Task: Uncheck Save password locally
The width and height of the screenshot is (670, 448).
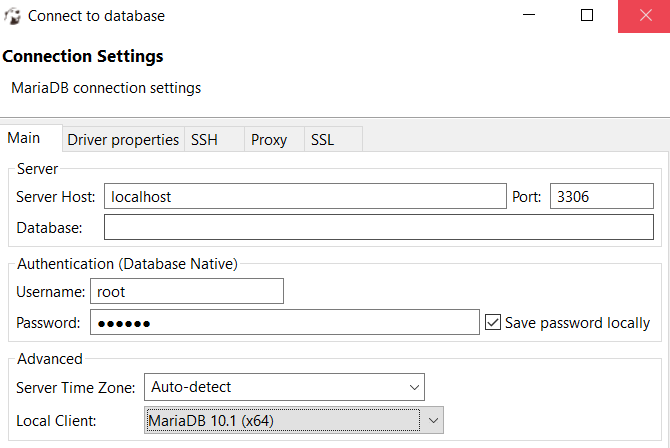Action: pos(493,322)
